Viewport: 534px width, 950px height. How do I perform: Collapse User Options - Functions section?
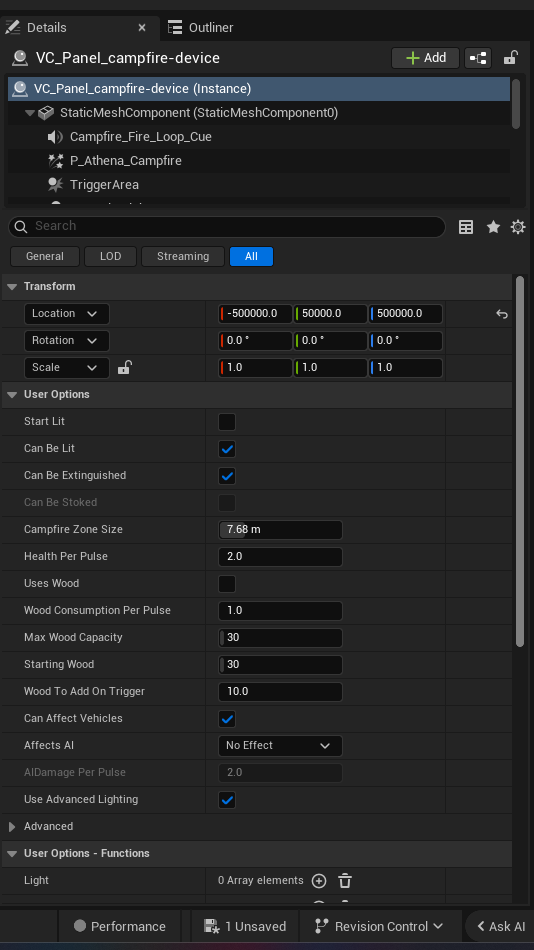point(12,854)
